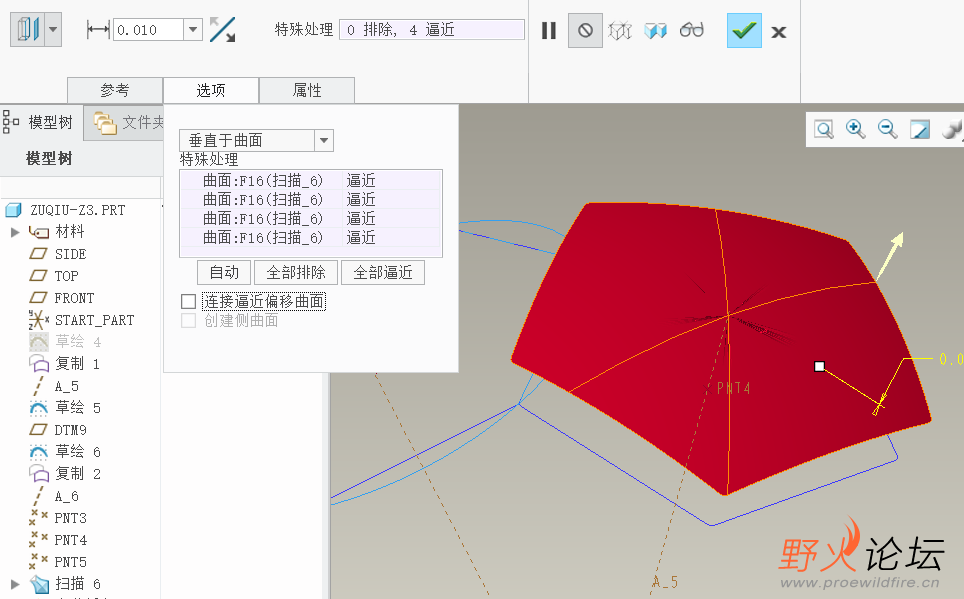Viewport: 964px width, 599px height.
Task: Open the offset value dropdown list
Action: [x=194, y=30]
